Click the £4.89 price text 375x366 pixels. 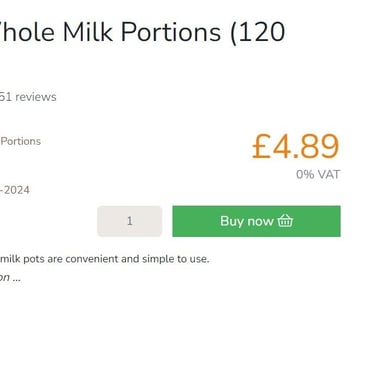296,146
